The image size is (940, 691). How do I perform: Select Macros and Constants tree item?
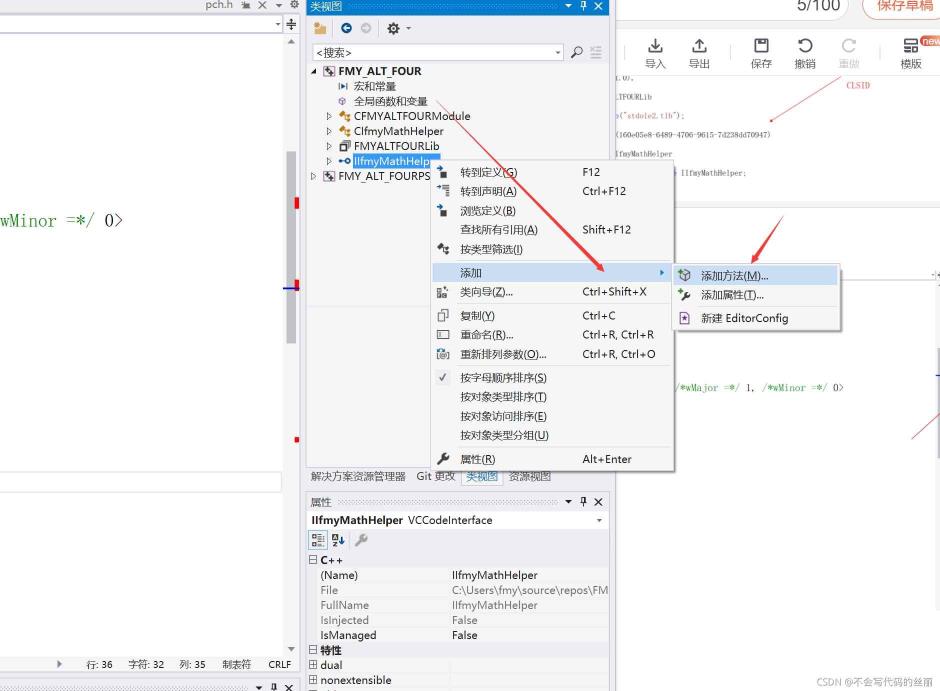(x=375, y=86)
